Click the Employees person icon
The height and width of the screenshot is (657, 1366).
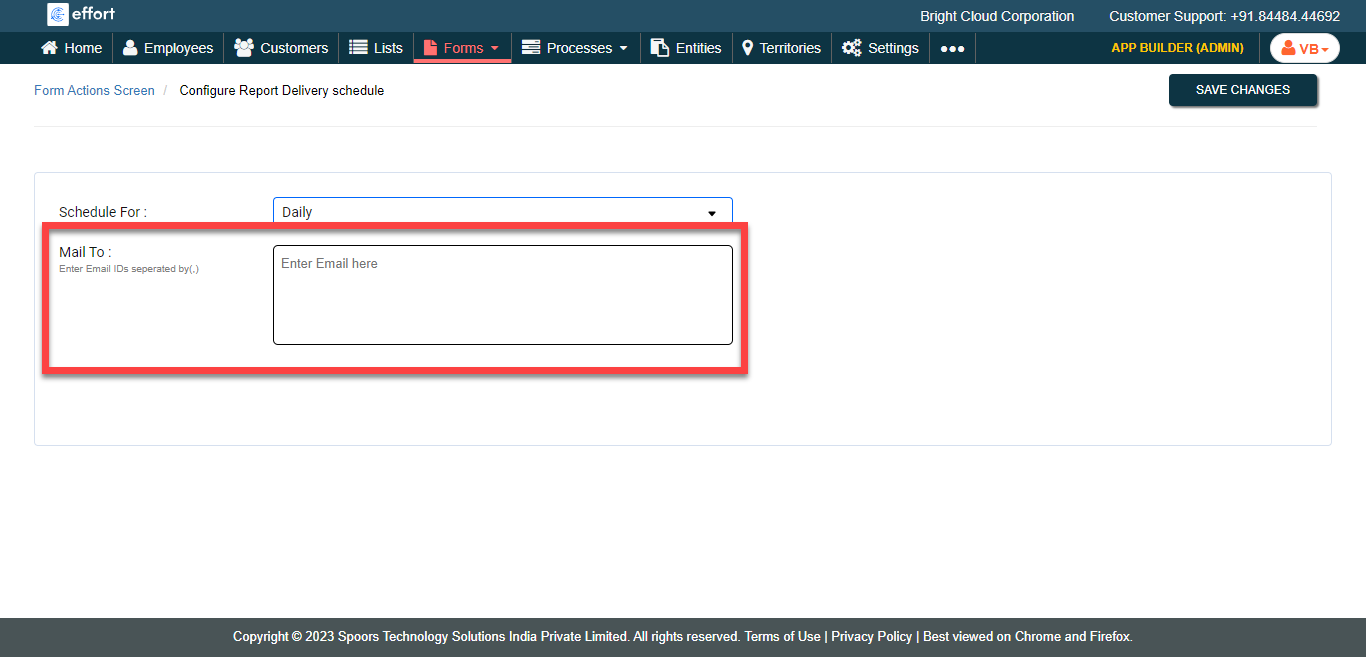pos(129,47)
